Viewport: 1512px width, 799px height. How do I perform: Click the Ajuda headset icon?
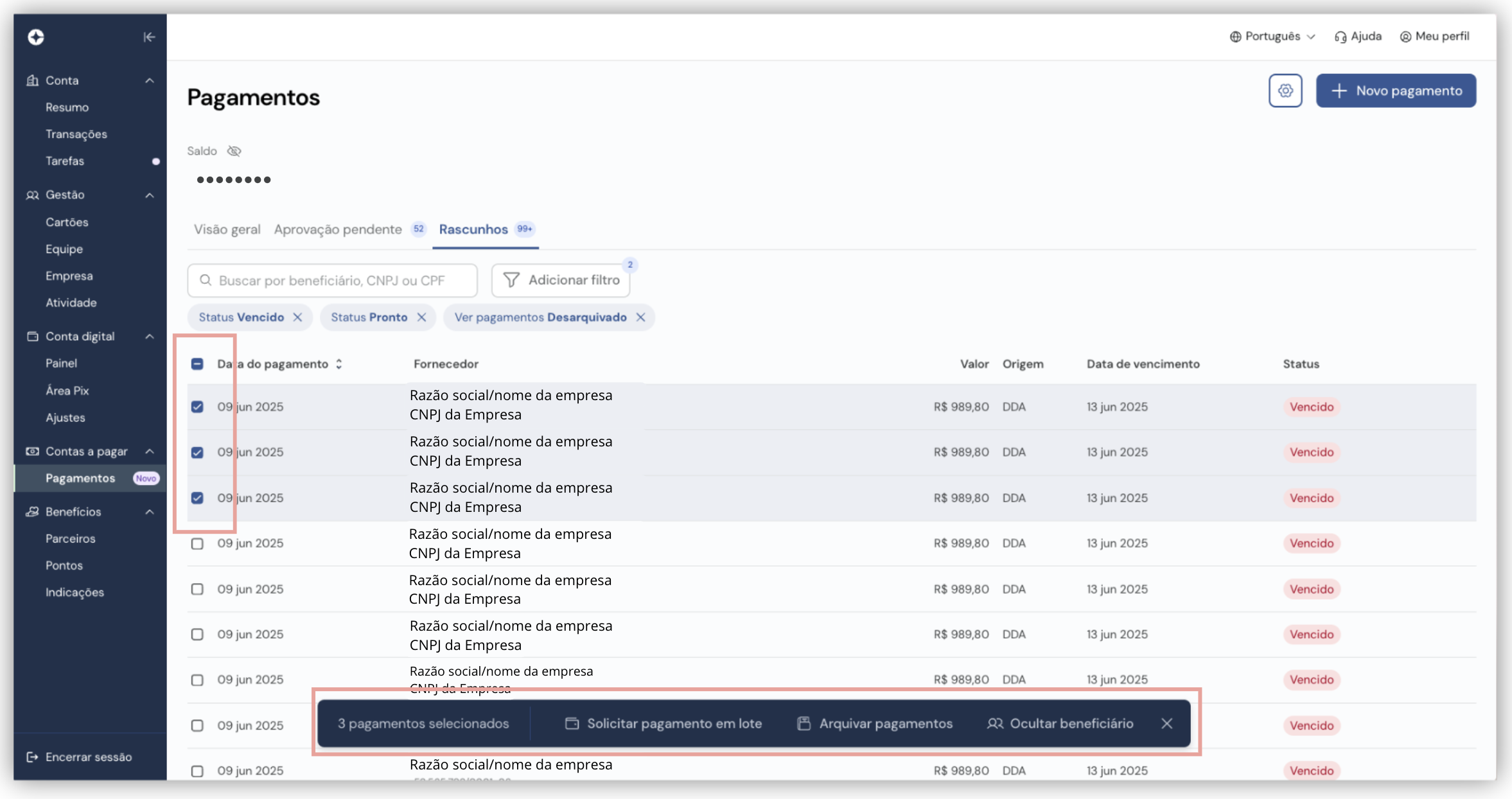coord(1341,37)
